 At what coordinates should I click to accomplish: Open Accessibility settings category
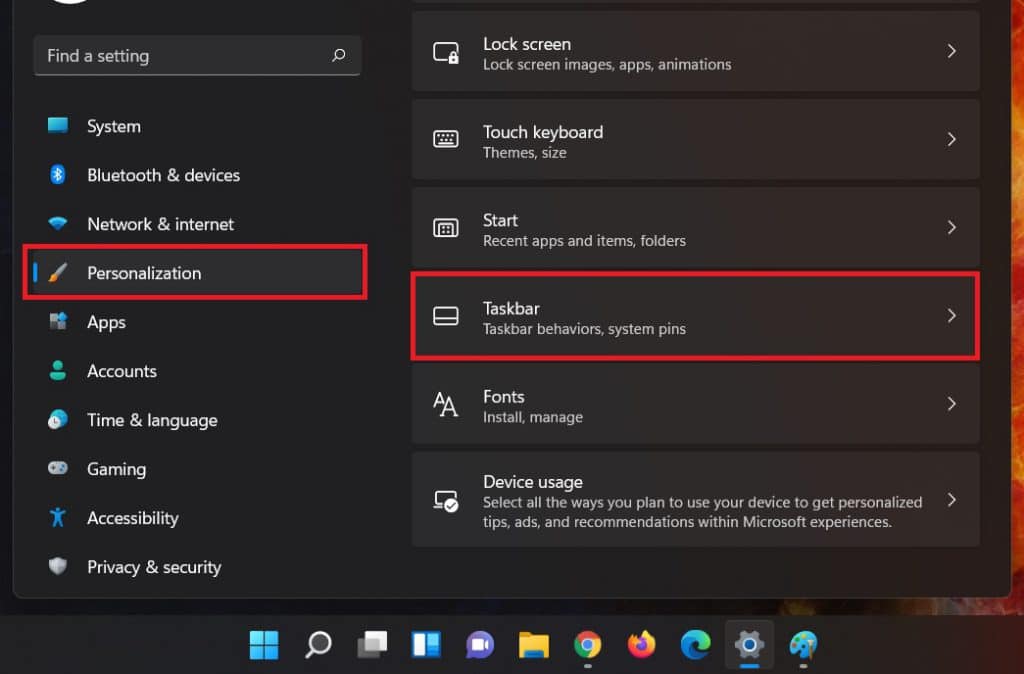(x=197, y=518)
